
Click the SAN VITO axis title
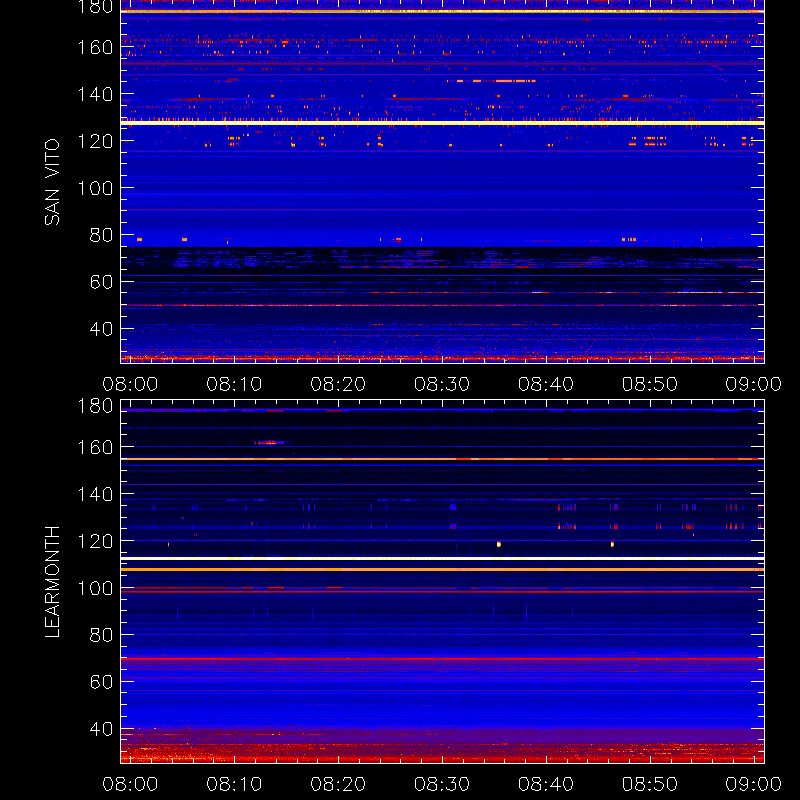(x=52, y=182)
